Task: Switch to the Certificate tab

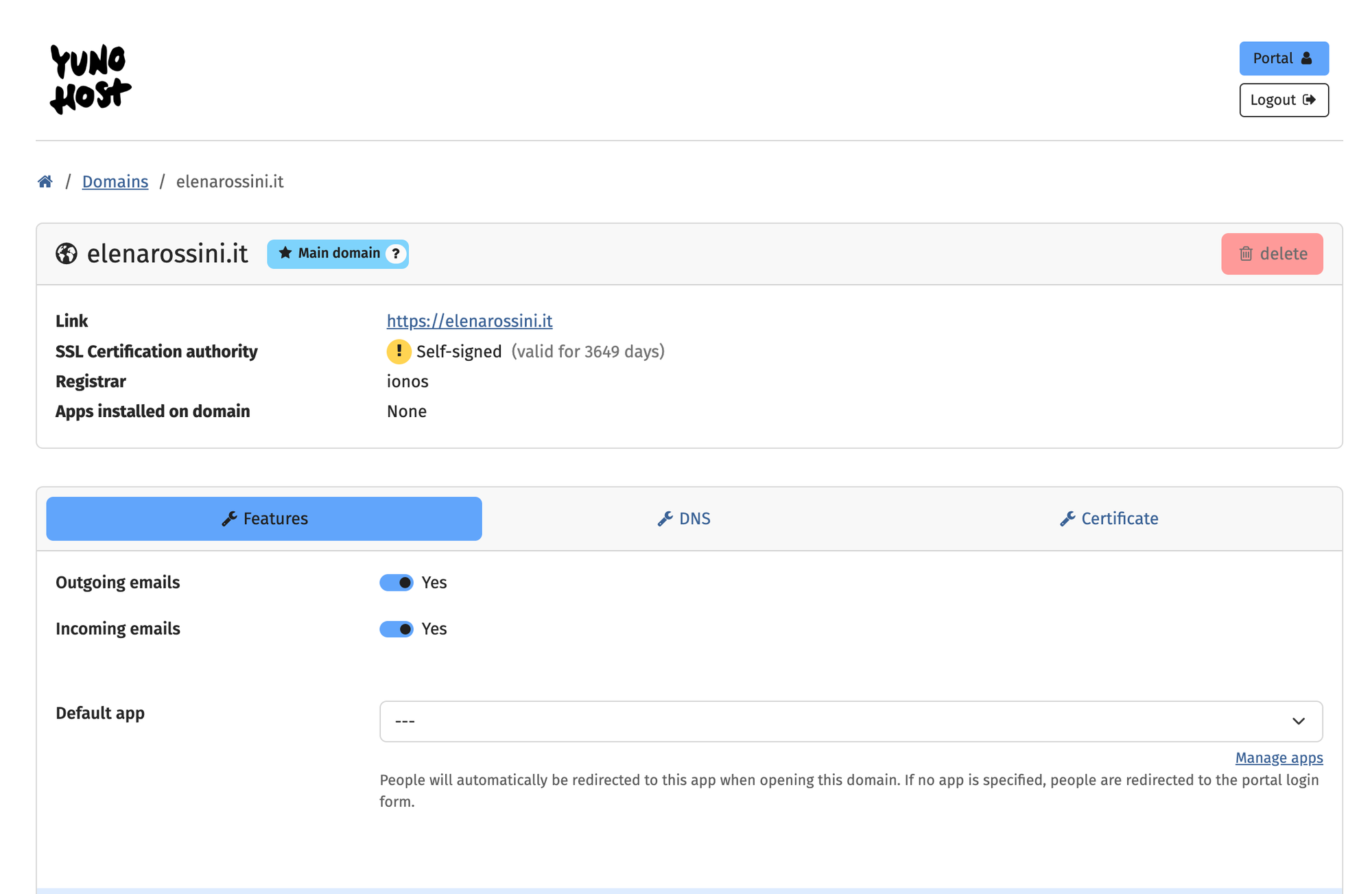Action: [1109, 519]
